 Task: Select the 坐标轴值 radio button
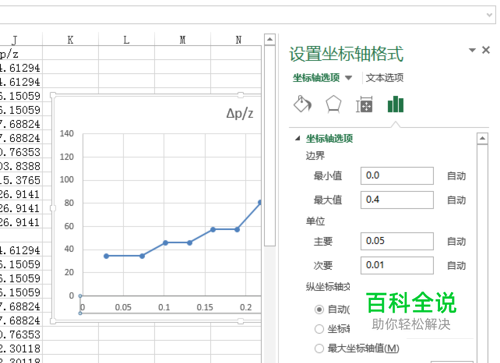319,329
